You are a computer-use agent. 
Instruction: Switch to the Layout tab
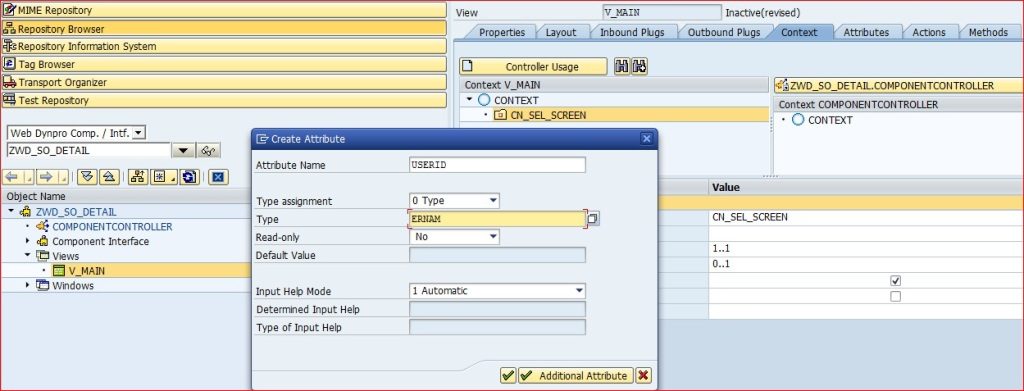(560, 32)
